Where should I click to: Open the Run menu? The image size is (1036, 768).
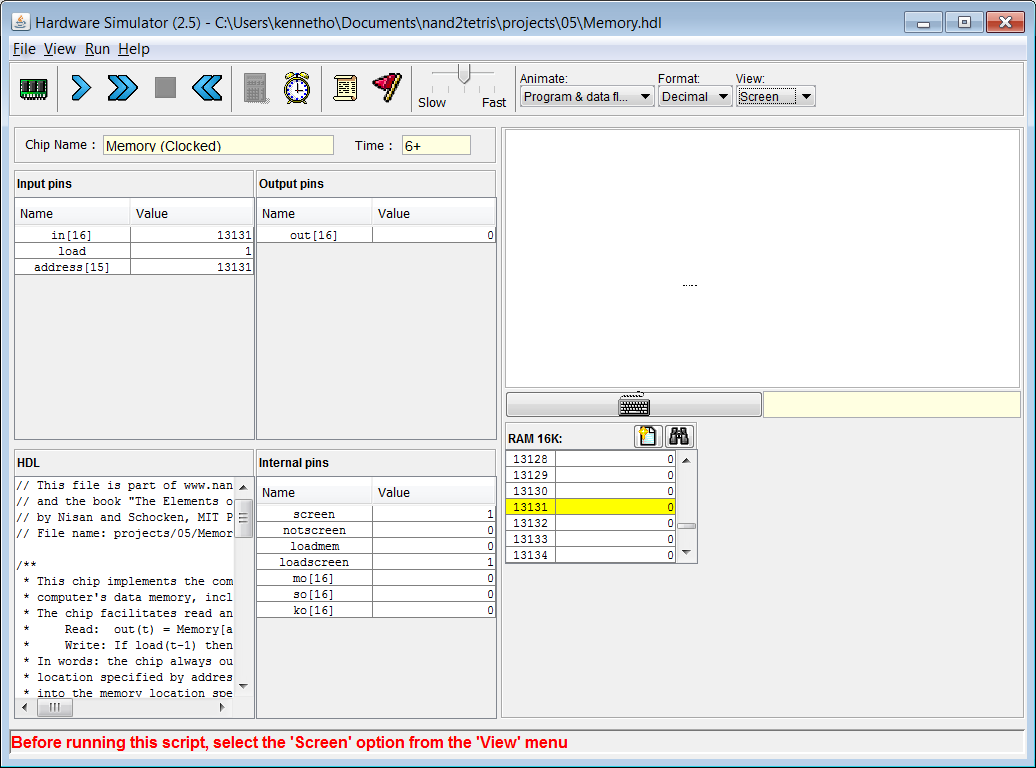(97, 49)
